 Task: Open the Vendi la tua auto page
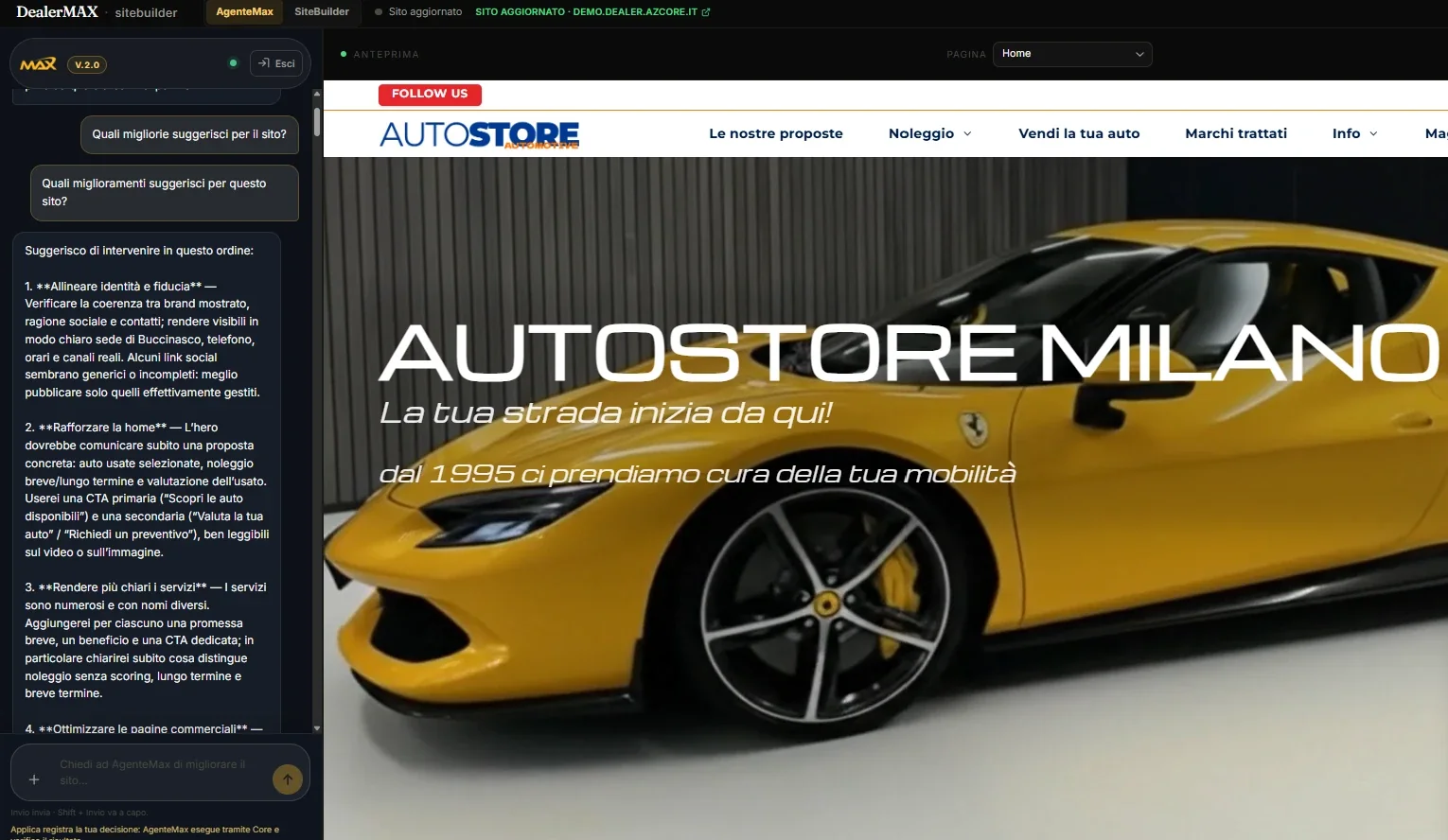1079,133
